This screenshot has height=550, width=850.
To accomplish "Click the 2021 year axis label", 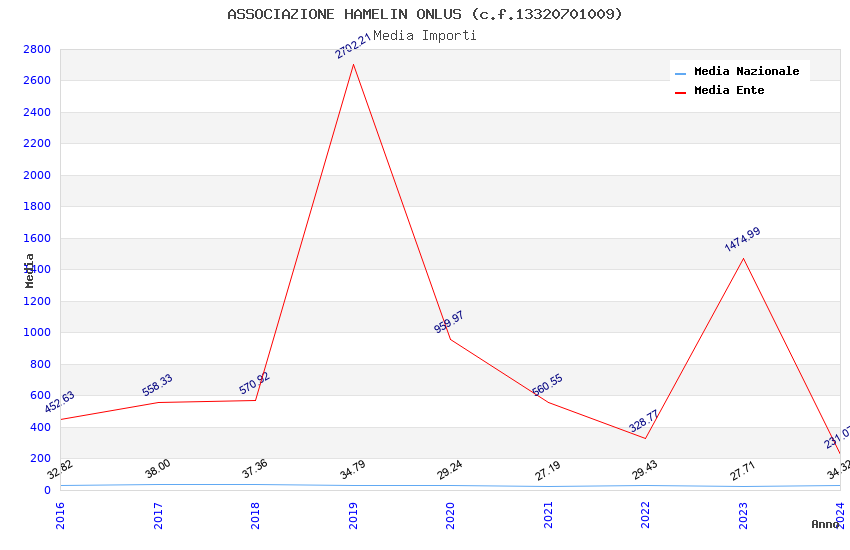I will point(548,515).
